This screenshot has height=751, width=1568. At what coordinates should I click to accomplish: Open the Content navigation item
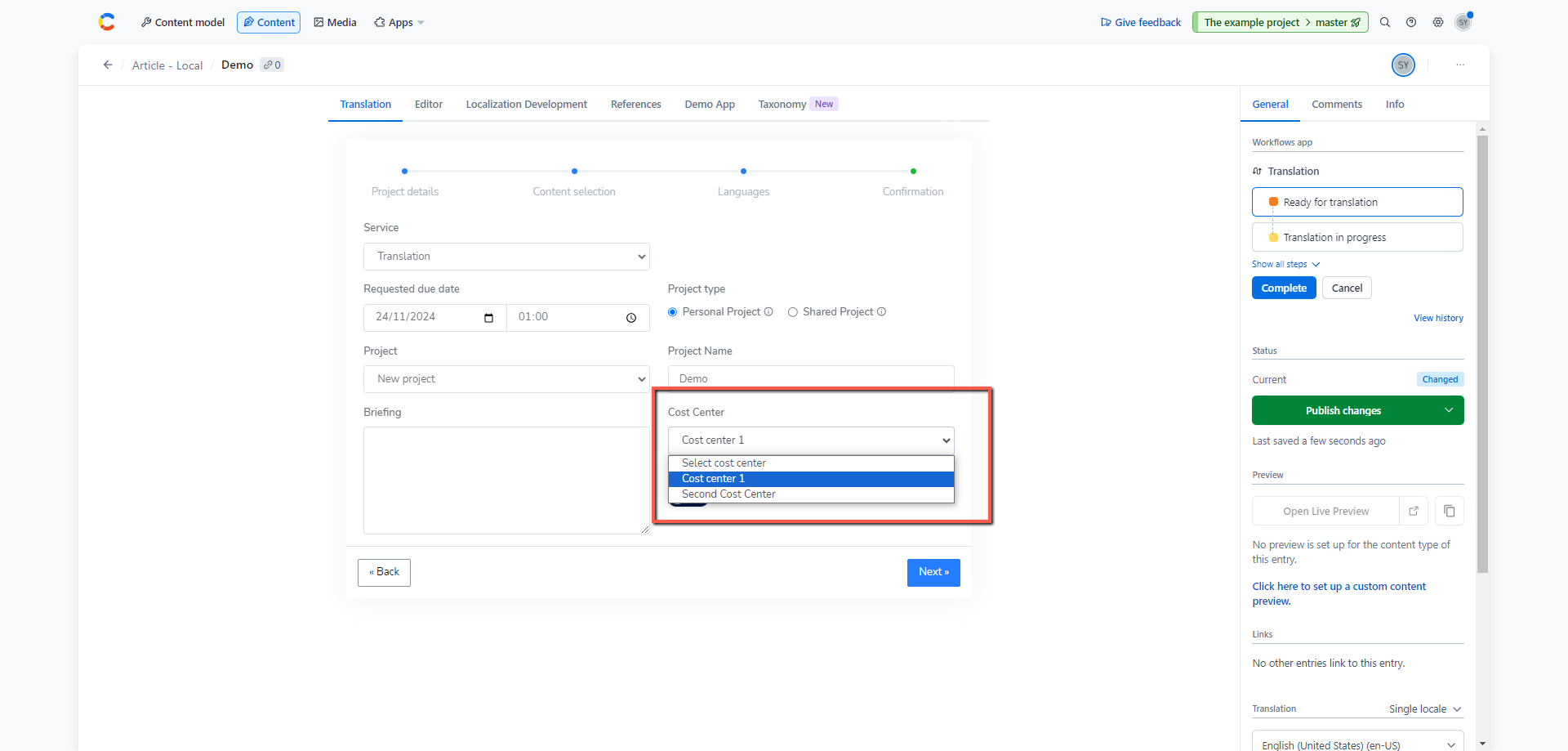coord(269,22)
